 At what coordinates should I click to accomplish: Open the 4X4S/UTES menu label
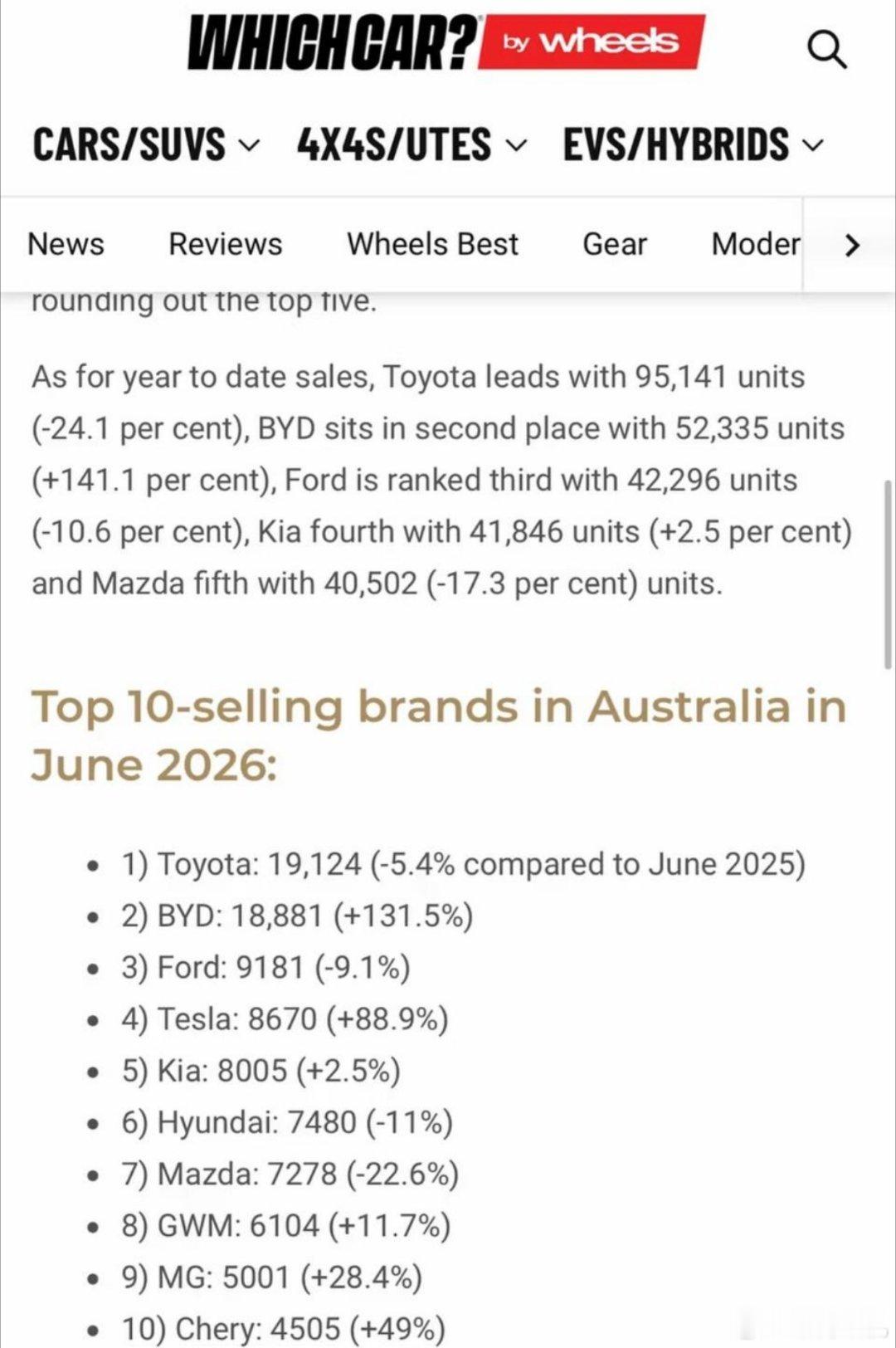click(394, 144)
